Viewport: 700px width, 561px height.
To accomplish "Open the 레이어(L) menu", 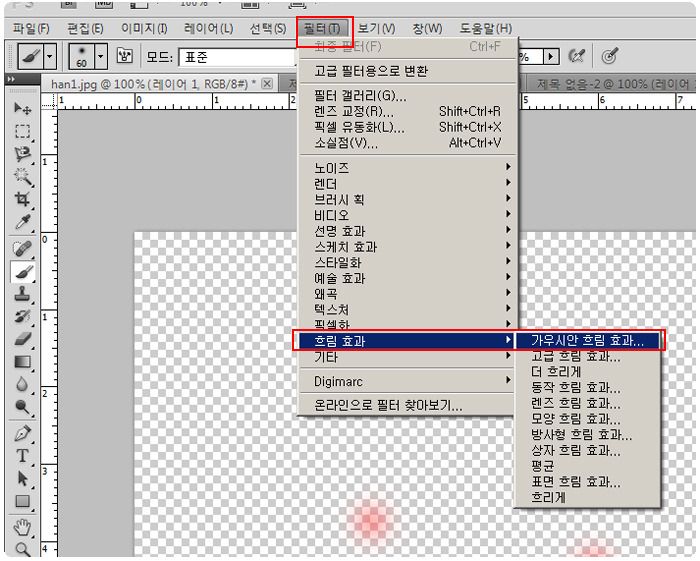I will click(208, 29).
